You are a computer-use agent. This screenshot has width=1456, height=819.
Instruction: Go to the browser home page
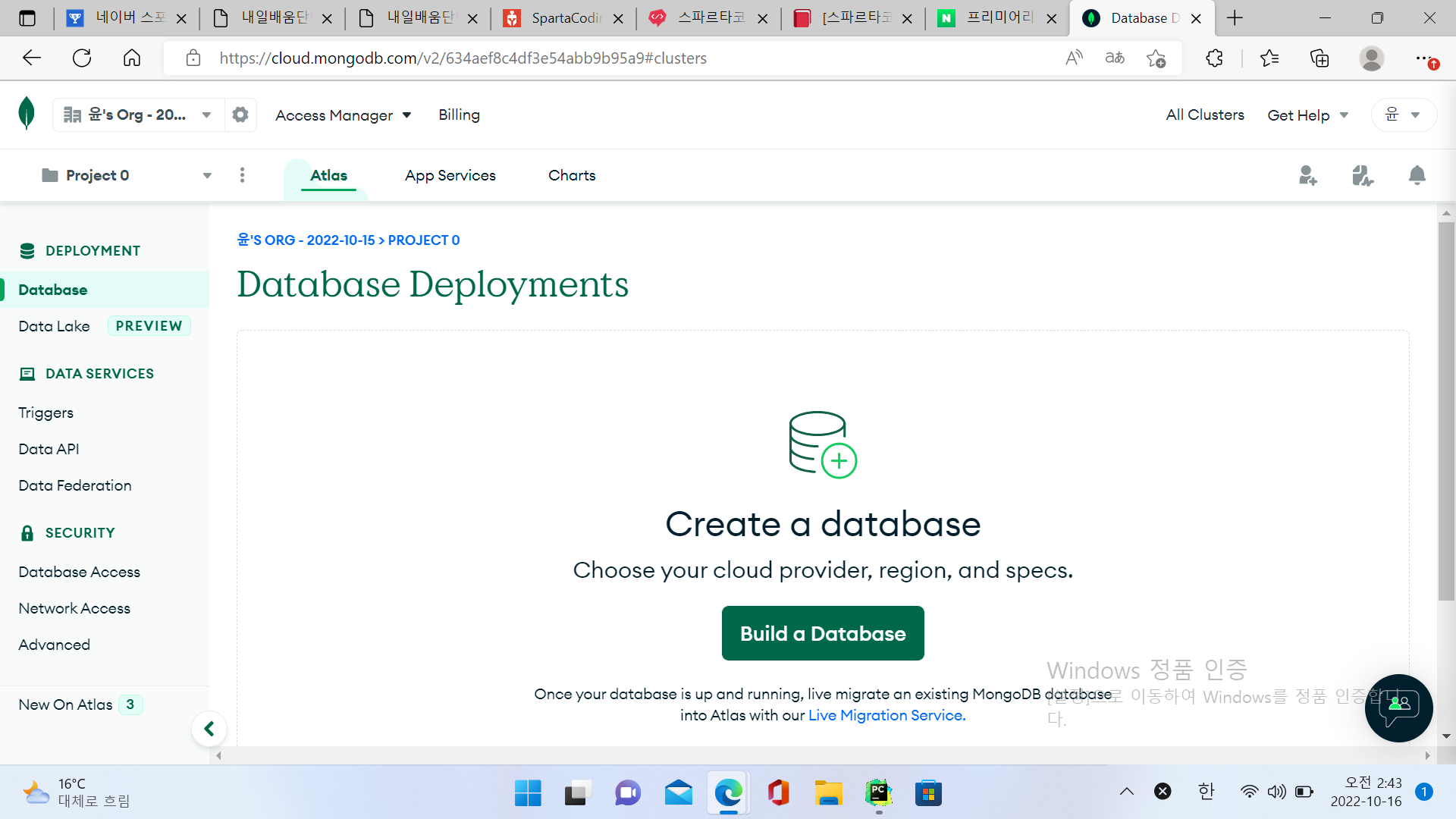point(132,58)
